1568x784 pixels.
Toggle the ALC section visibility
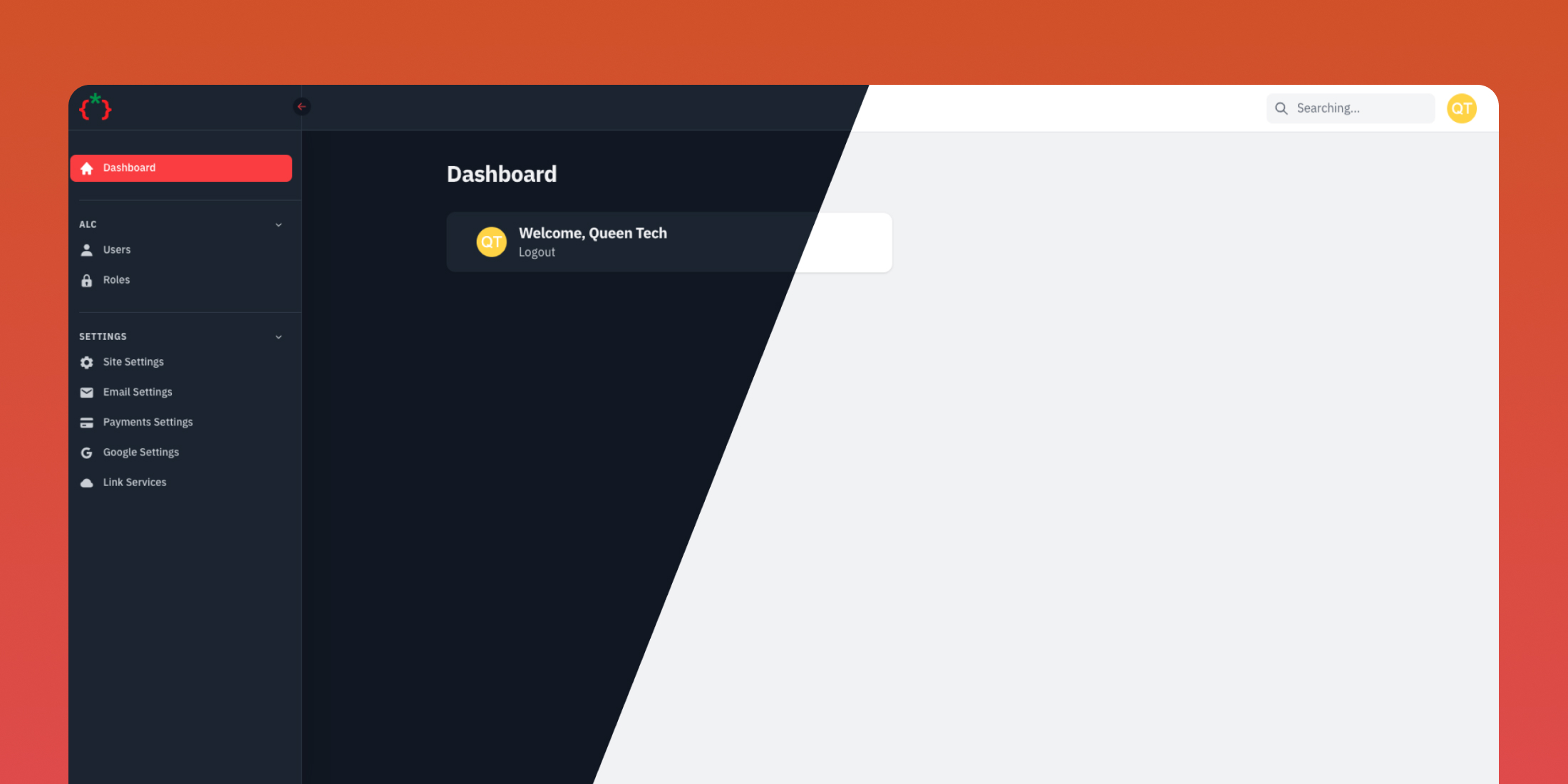tap(281, 224)
